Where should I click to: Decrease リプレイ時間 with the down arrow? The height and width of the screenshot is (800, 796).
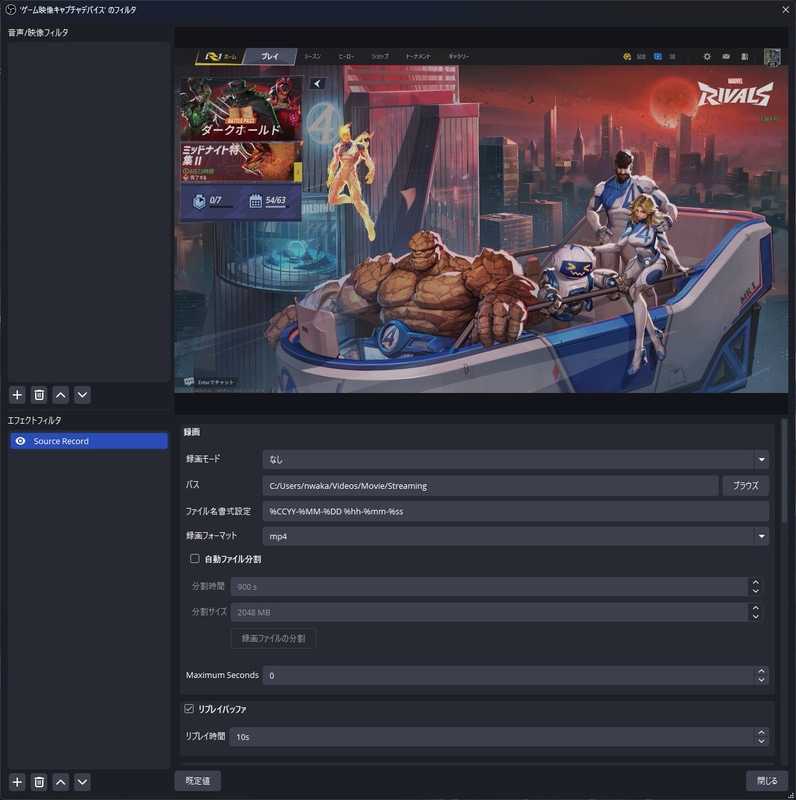(x=761, y=741)
